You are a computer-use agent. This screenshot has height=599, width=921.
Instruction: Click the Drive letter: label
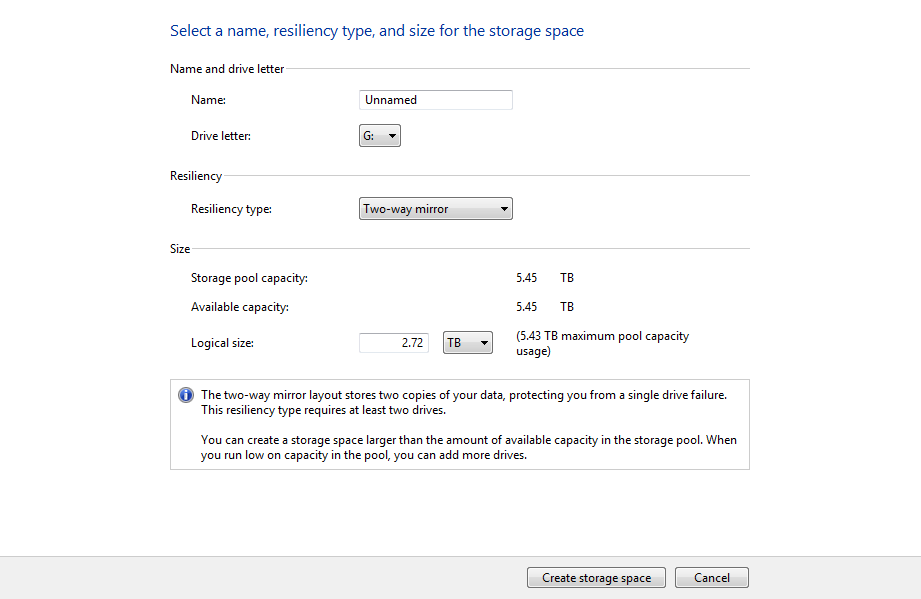click(x=220, y=136)
